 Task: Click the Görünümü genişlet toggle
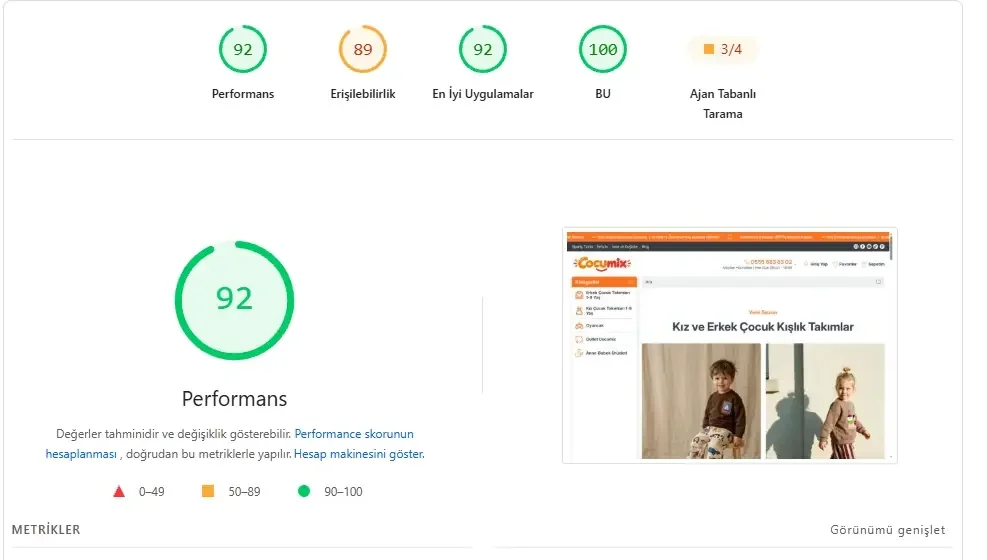(x=888, y=530)
